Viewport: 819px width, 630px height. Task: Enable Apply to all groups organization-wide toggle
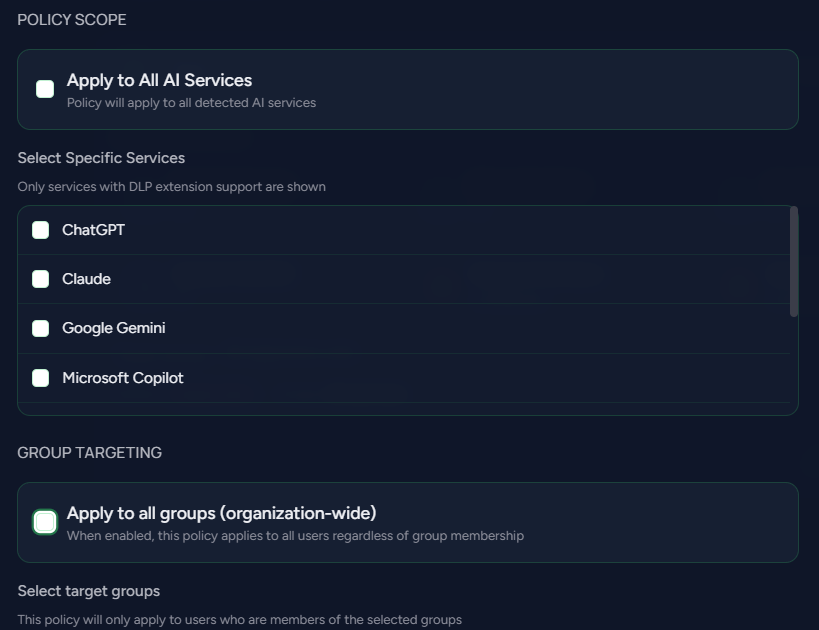(x=45, y=522)
